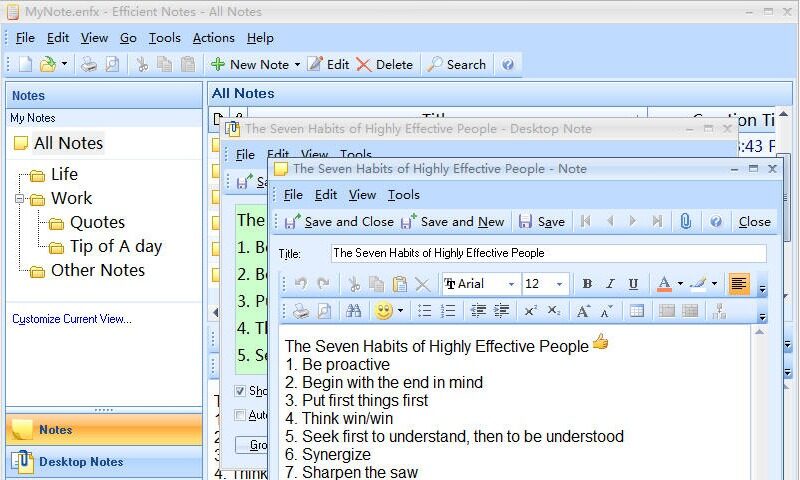Open the View menu in the Note window

click(362, 195)
